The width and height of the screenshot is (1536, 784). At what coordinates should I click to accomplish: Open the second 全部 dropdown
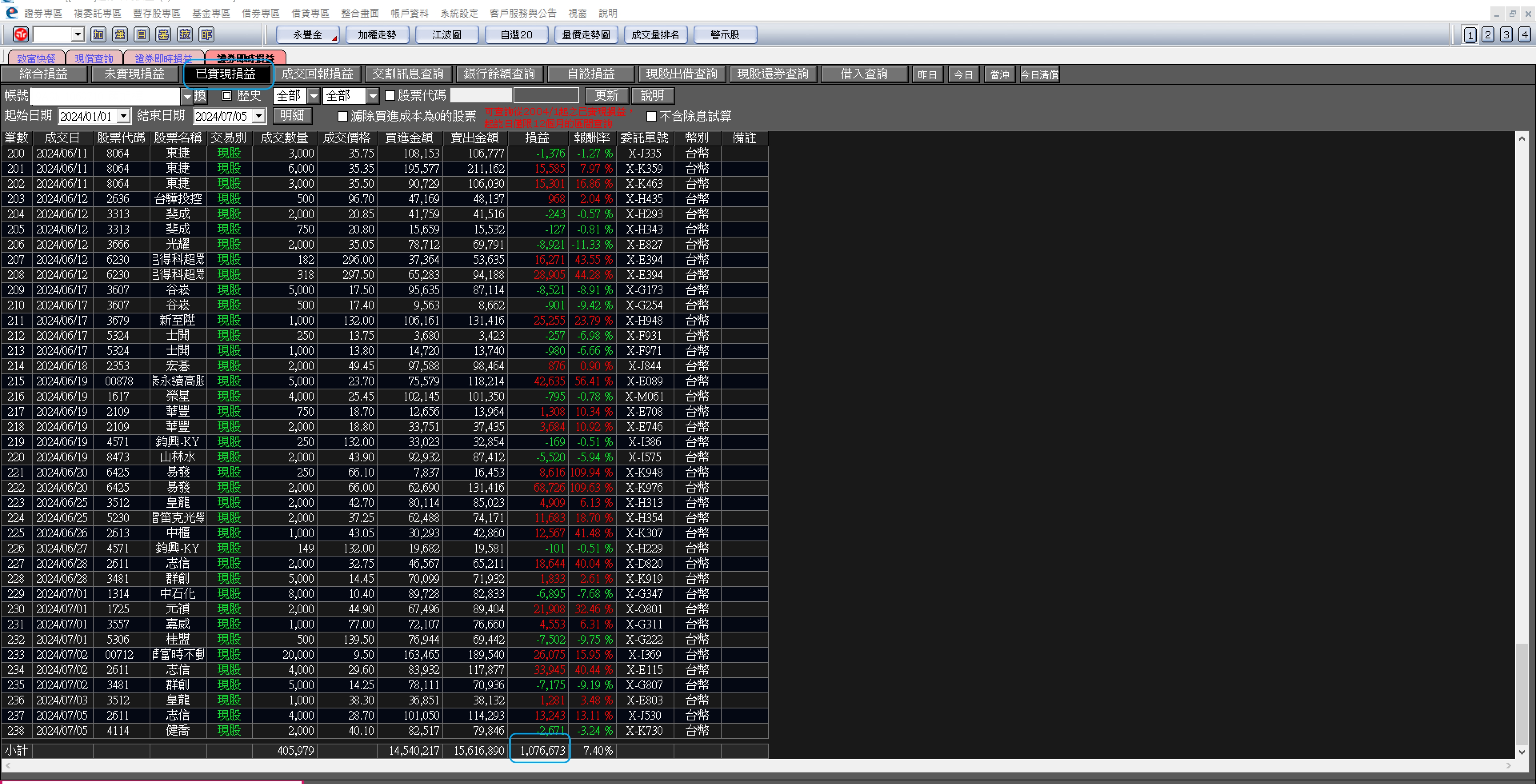pos(373,95)
